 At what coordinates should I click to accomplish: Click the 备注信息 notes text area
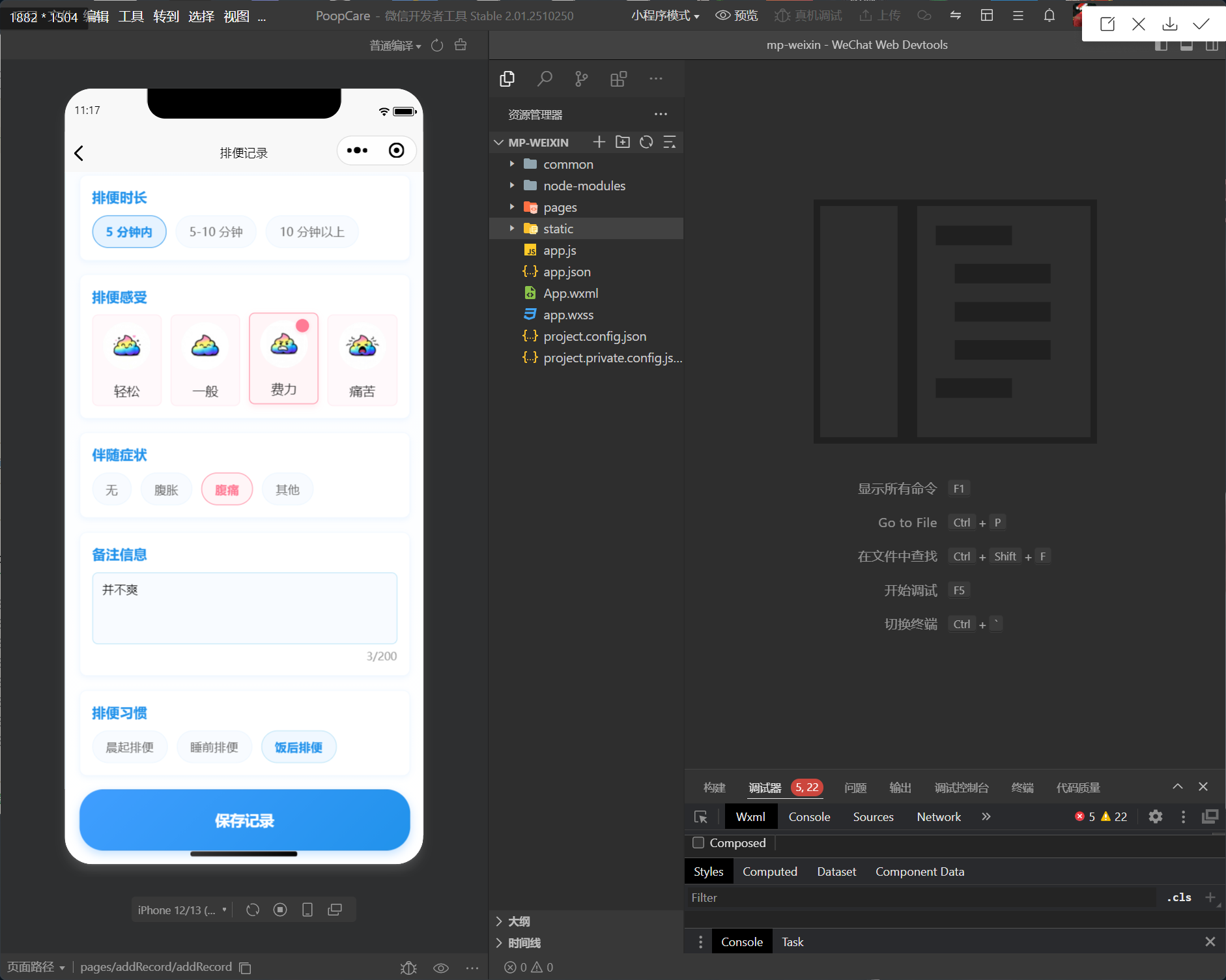click(244, 608)
